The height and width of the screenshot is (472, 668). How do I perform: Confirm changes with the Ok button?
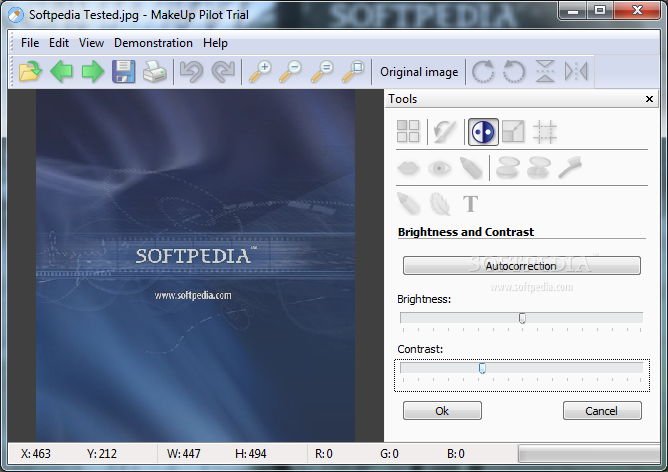click(442, 411)
